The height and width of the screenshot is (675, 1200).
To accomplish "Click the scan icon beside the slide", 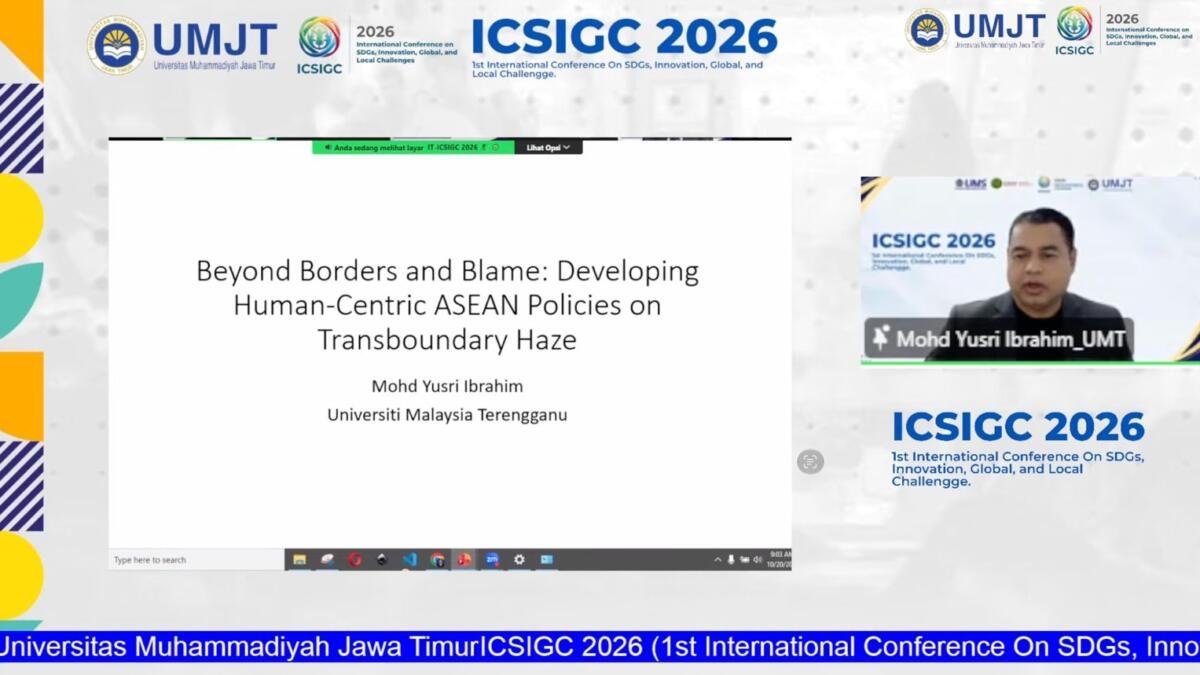I will [810, 461].
